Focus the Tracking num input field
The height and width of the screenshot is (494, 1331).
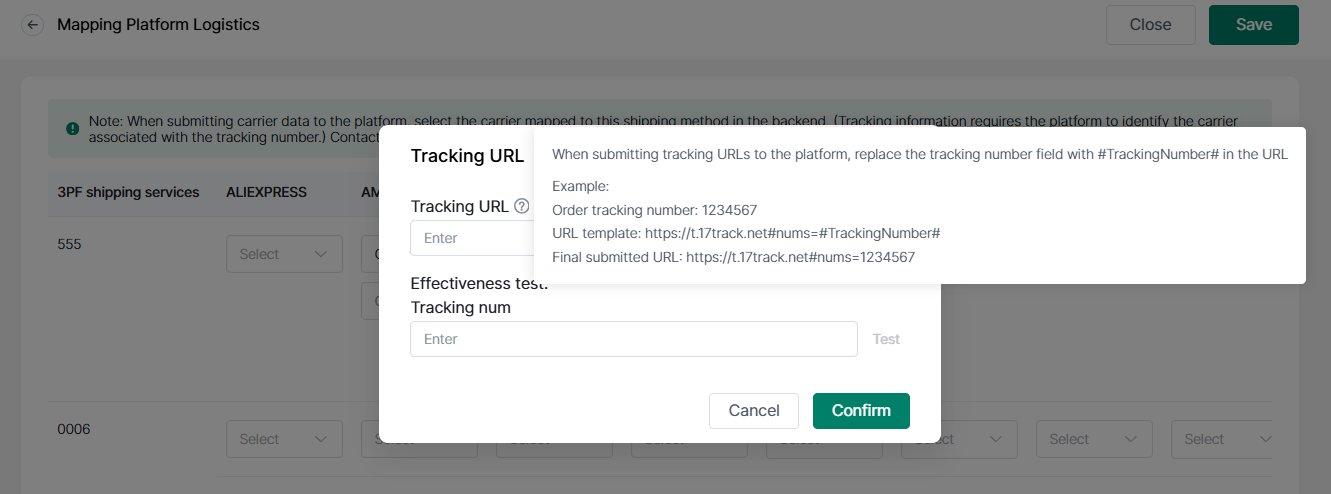pos(634,339)
